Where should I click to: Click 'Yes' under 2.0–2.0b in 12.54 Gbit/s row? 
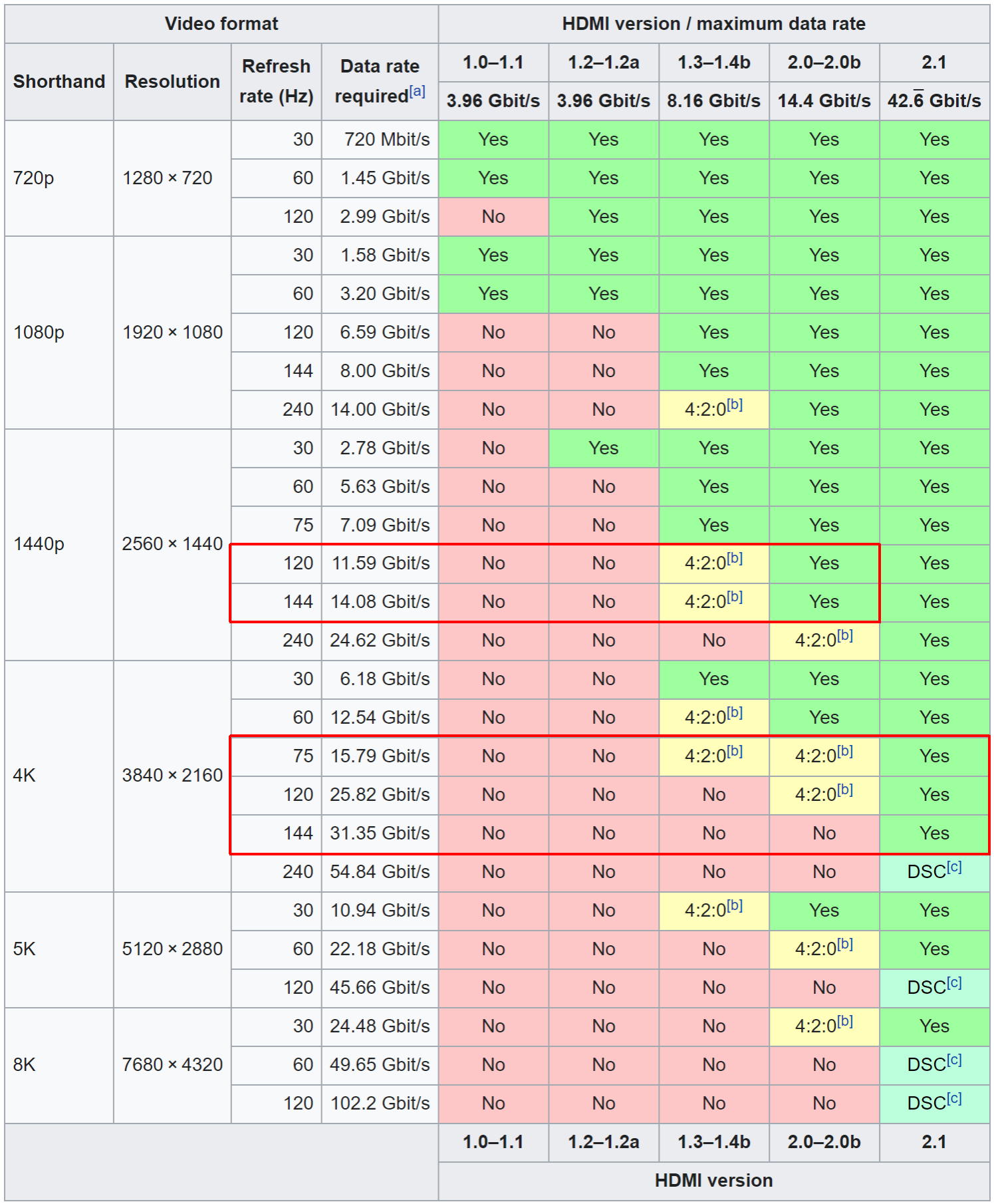824,718
